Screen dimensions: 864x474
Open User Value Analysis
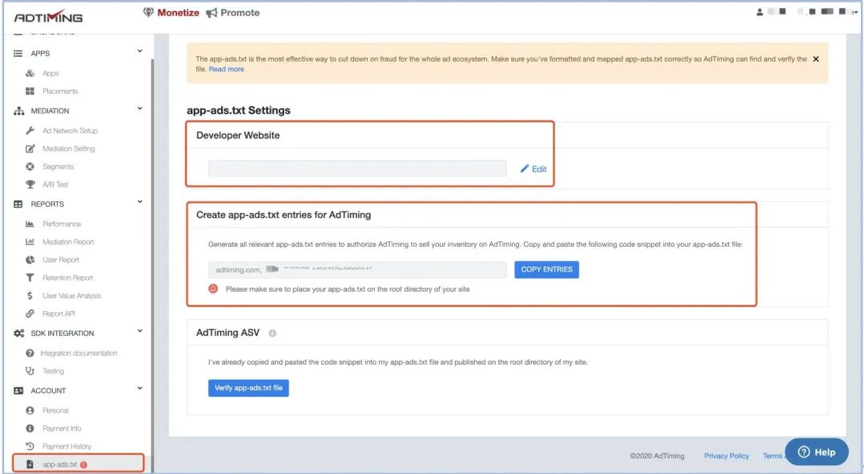[72, 296]
